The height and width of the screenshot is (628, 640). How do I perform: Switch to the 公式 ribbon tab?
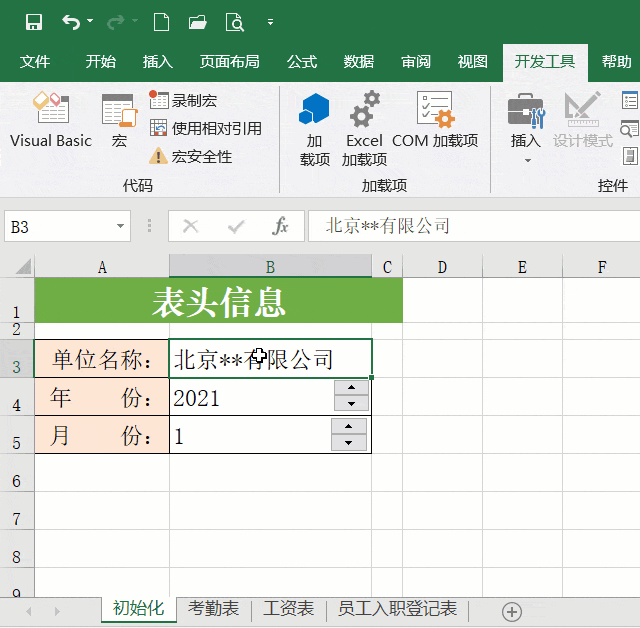click(x=301, y=62)
